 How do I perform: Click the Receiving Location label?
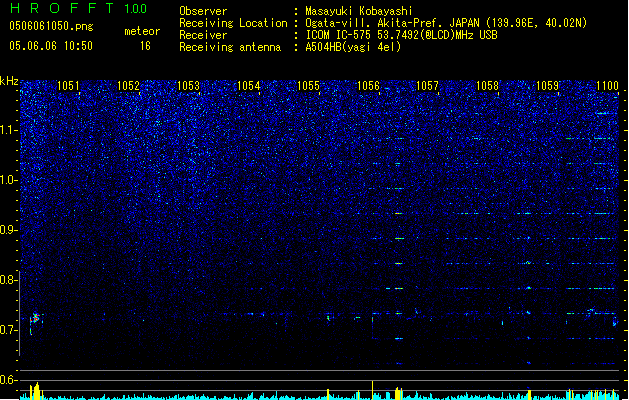click(233, 23)
